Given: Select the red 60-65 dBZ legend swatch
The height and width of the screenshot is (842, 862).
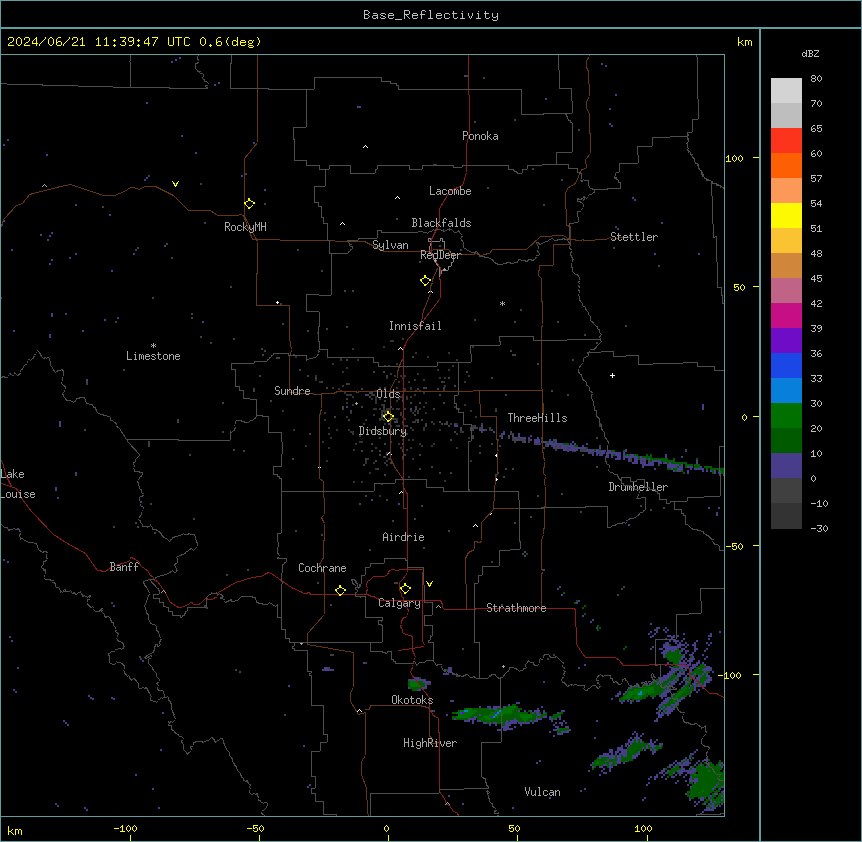Looking at the screenshot, I should click(786, 141).
